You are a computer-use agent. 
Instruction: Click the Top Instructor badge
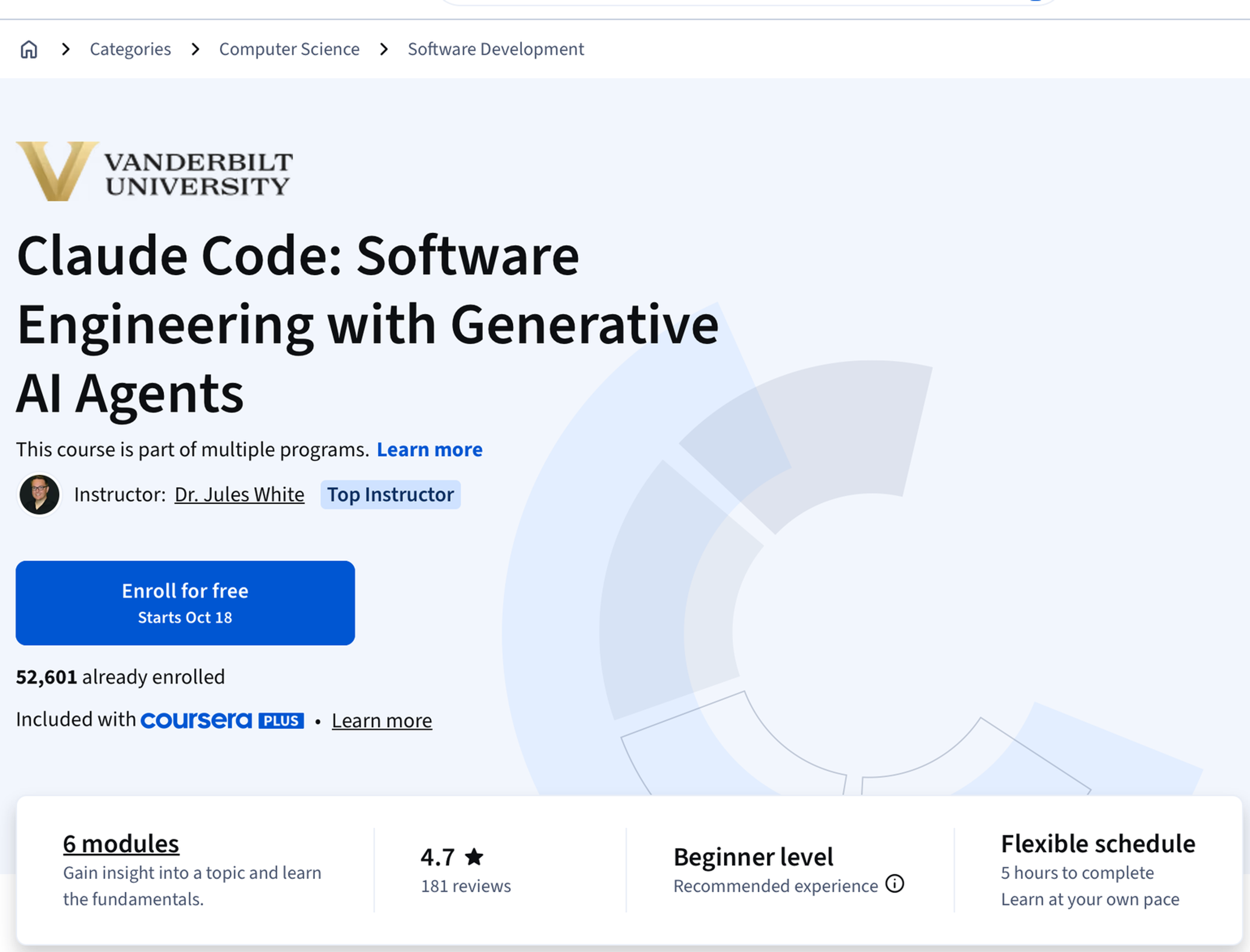[x=391, y=495]
